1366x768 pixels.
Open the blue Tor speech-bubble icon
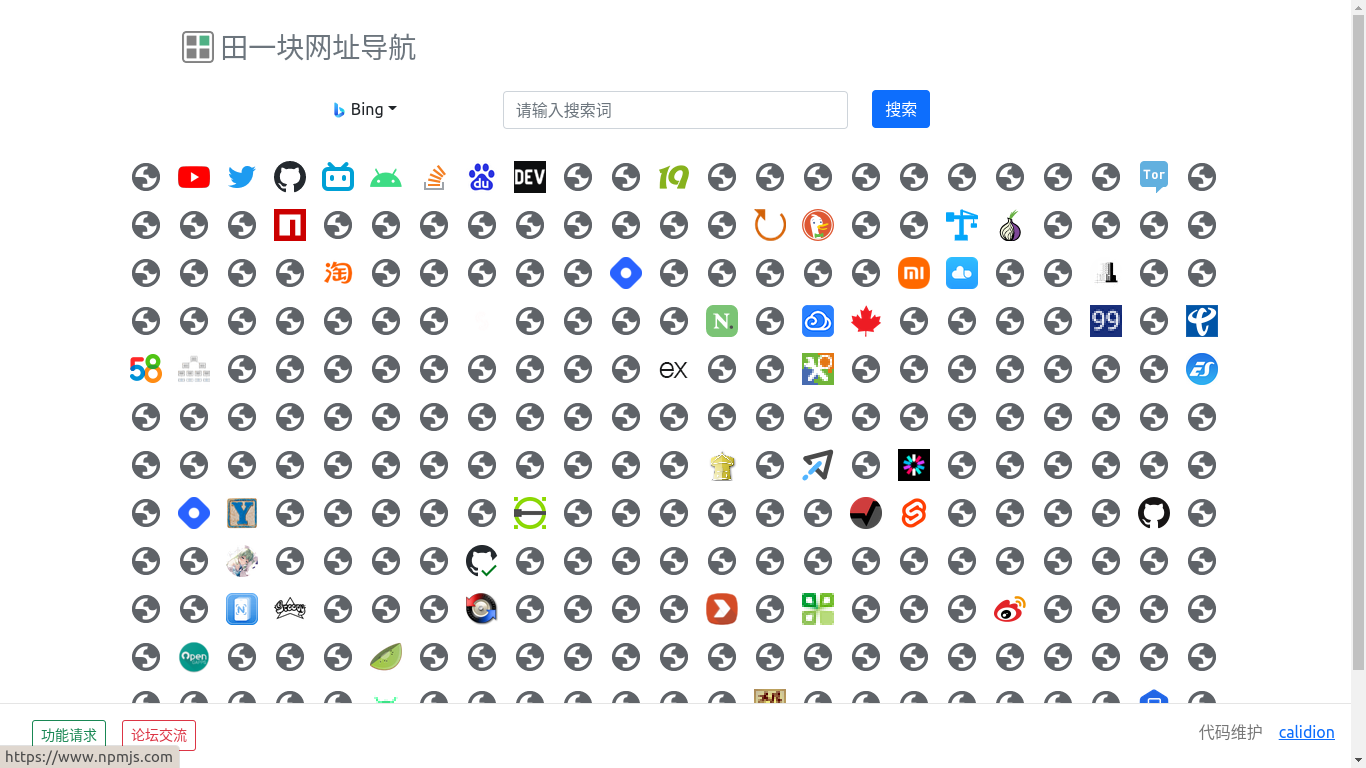[x=1154, y=177]
